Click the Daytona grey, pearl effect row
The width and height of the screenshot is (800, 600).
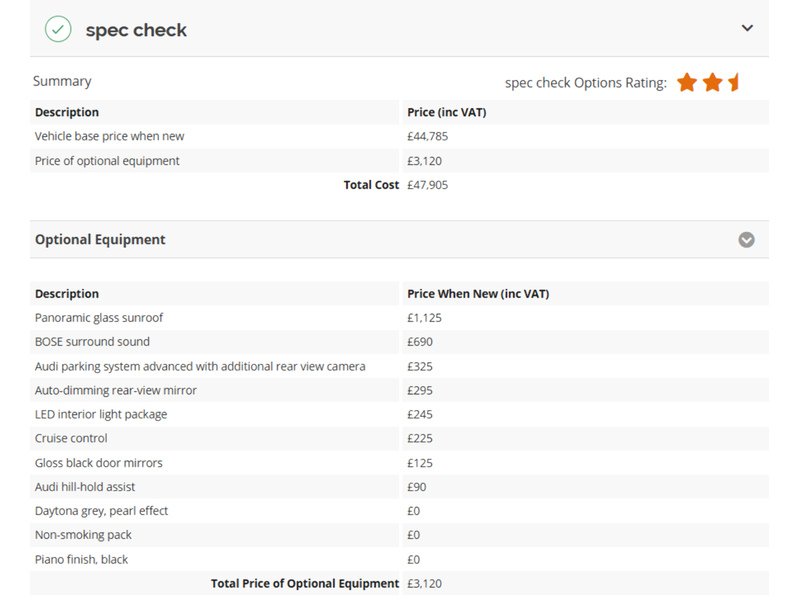tap(101, 511)
